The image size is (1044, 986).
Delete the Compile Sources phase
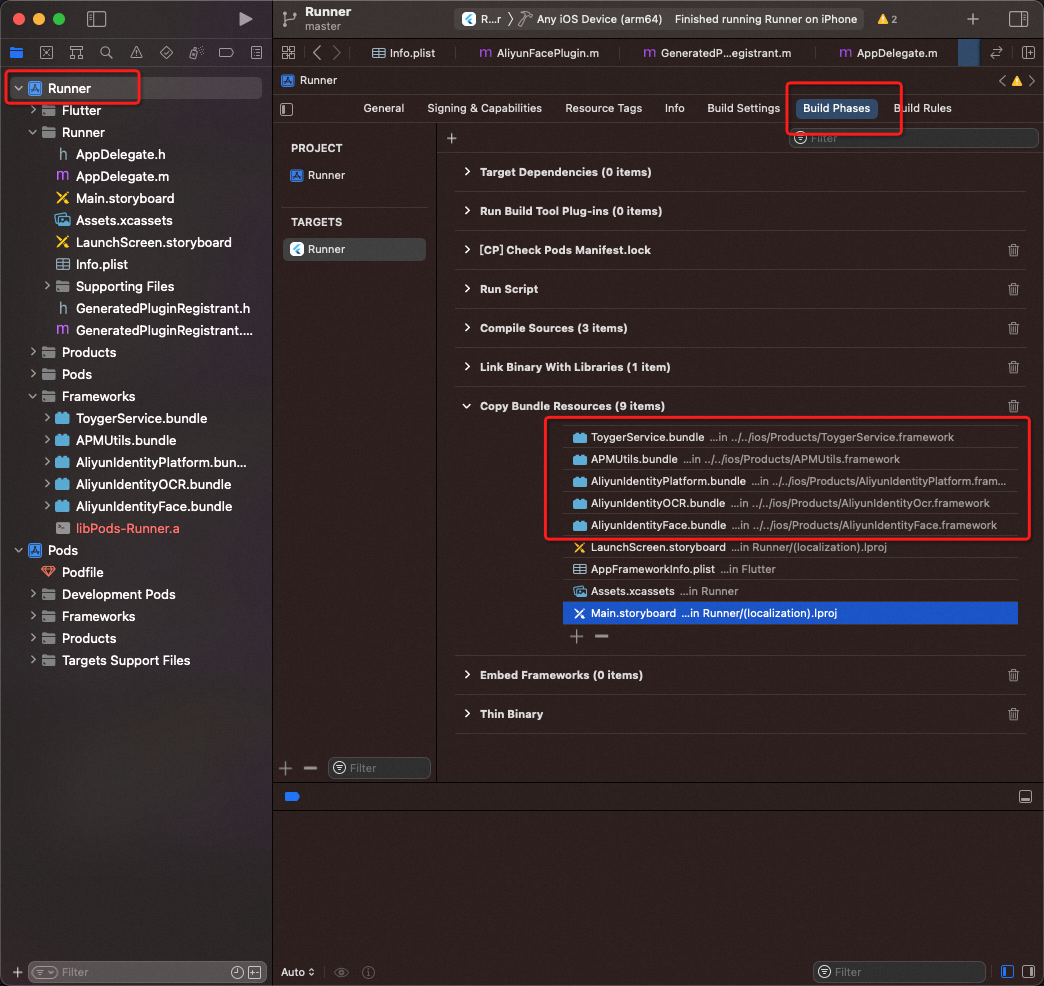pos(1013,328)
